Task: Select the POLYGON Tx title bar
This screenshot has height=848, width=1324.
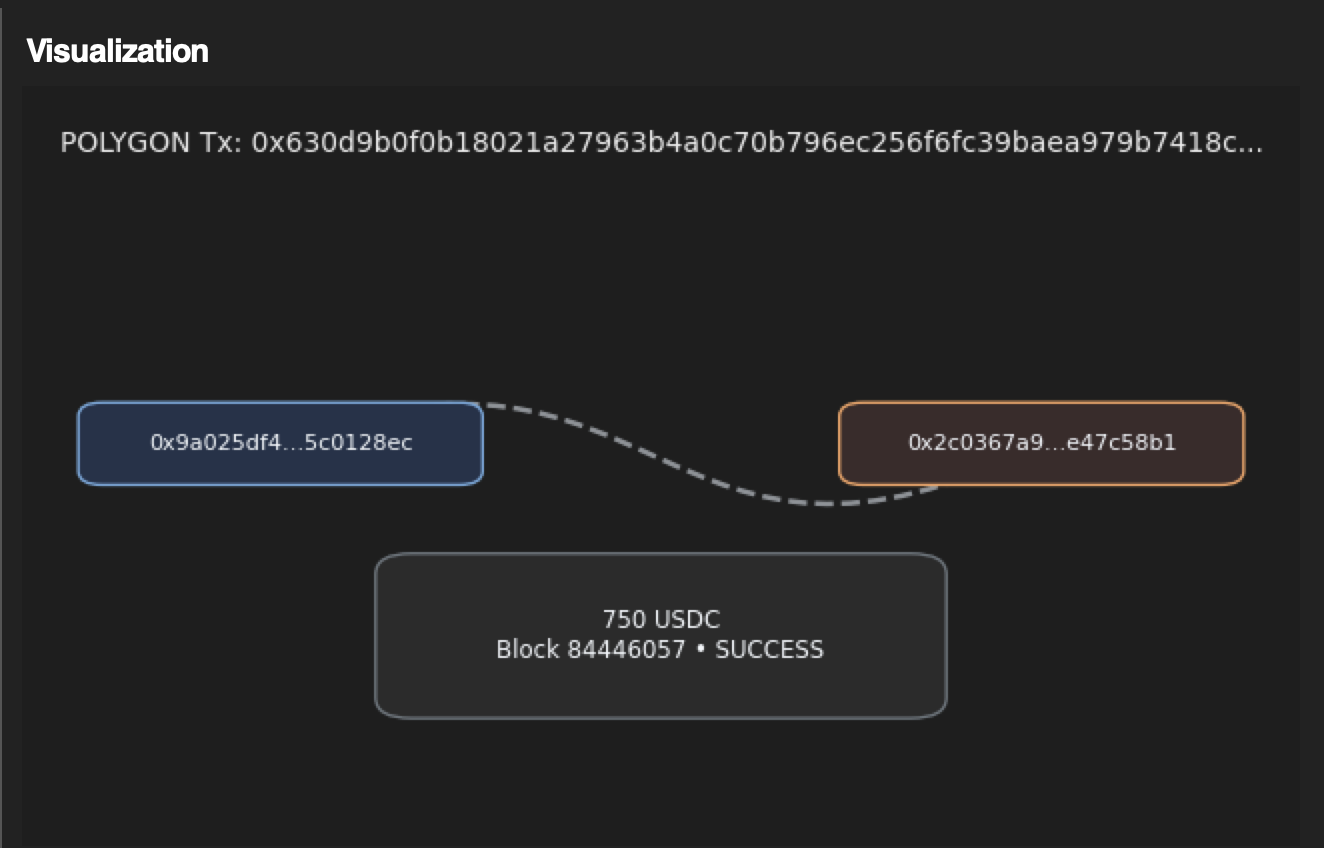Action: click(x=660, y=143)
